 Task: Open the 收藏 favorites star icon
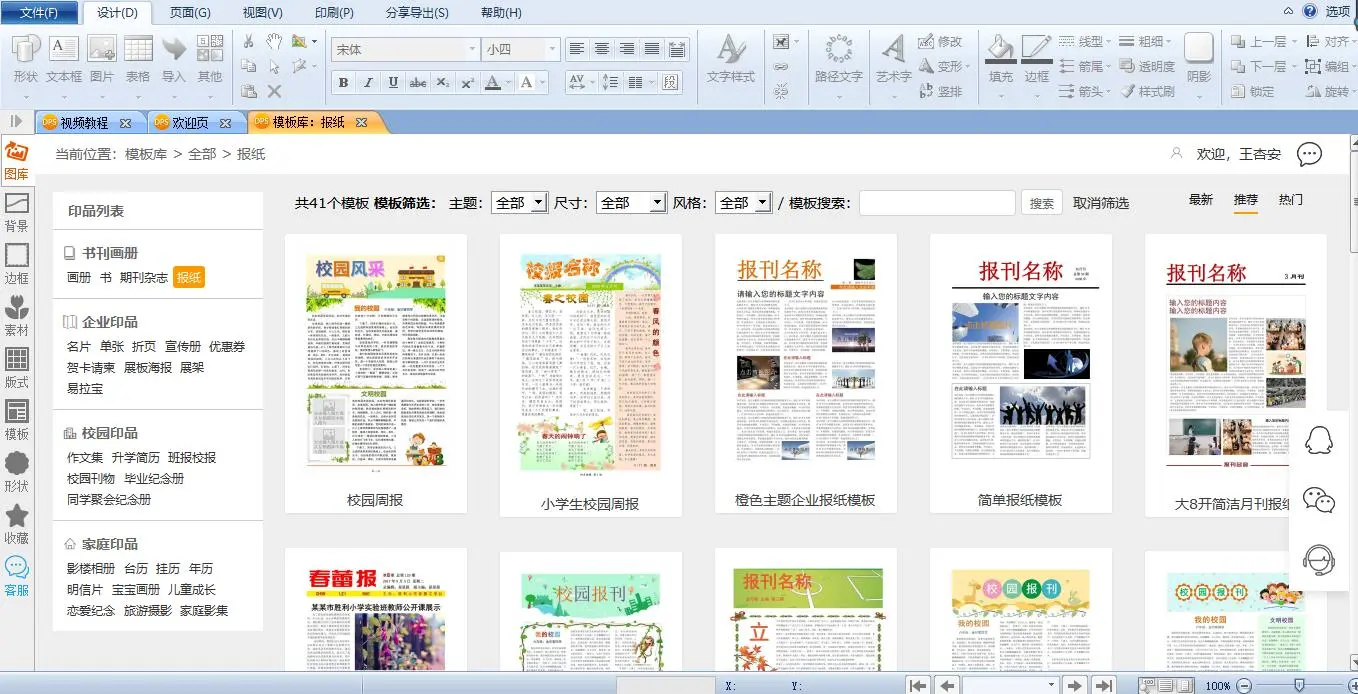16,523
